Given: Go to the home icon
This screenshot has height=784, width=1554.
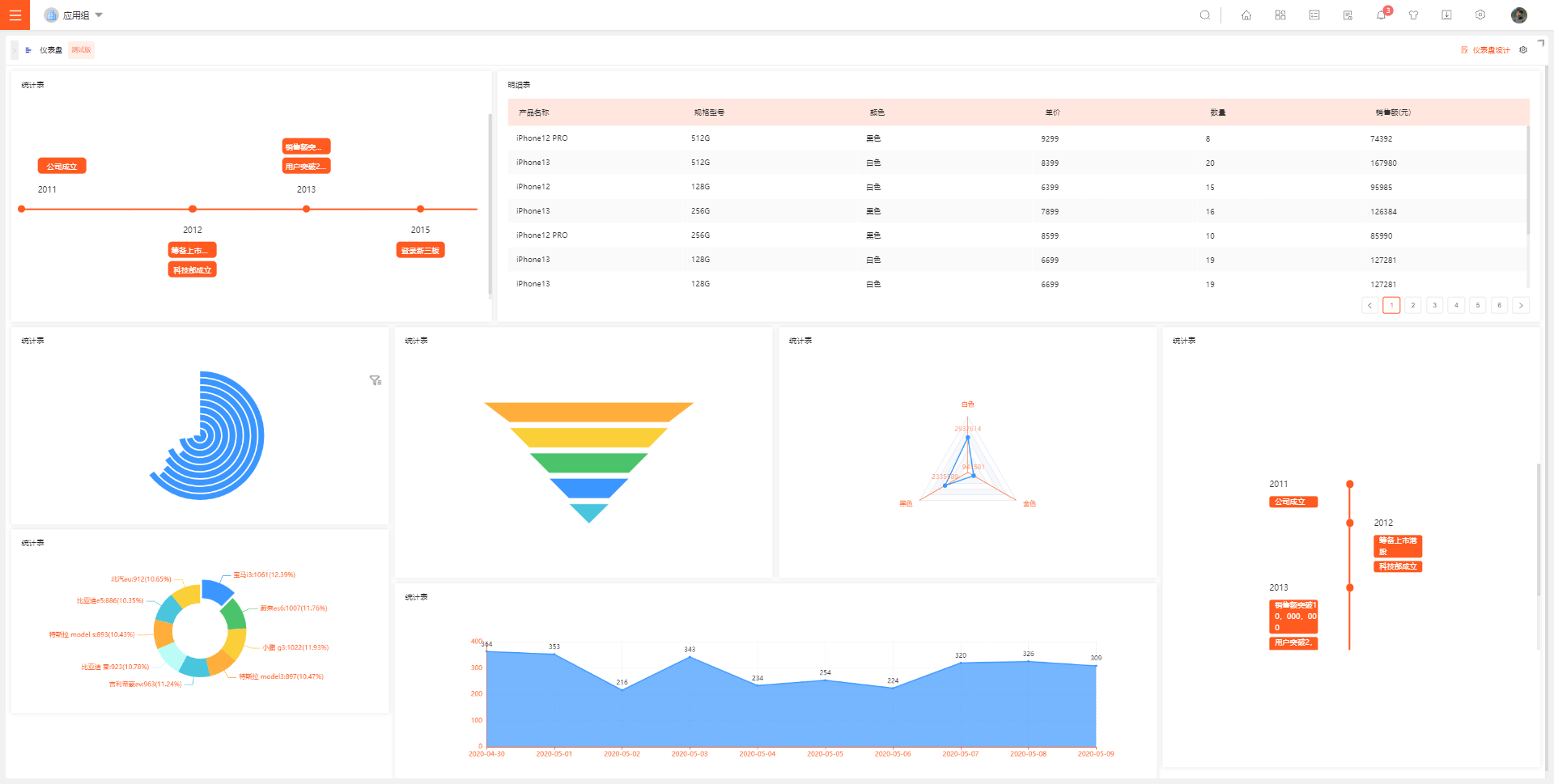Looking at the screenshot, I should click(1246, 15).
